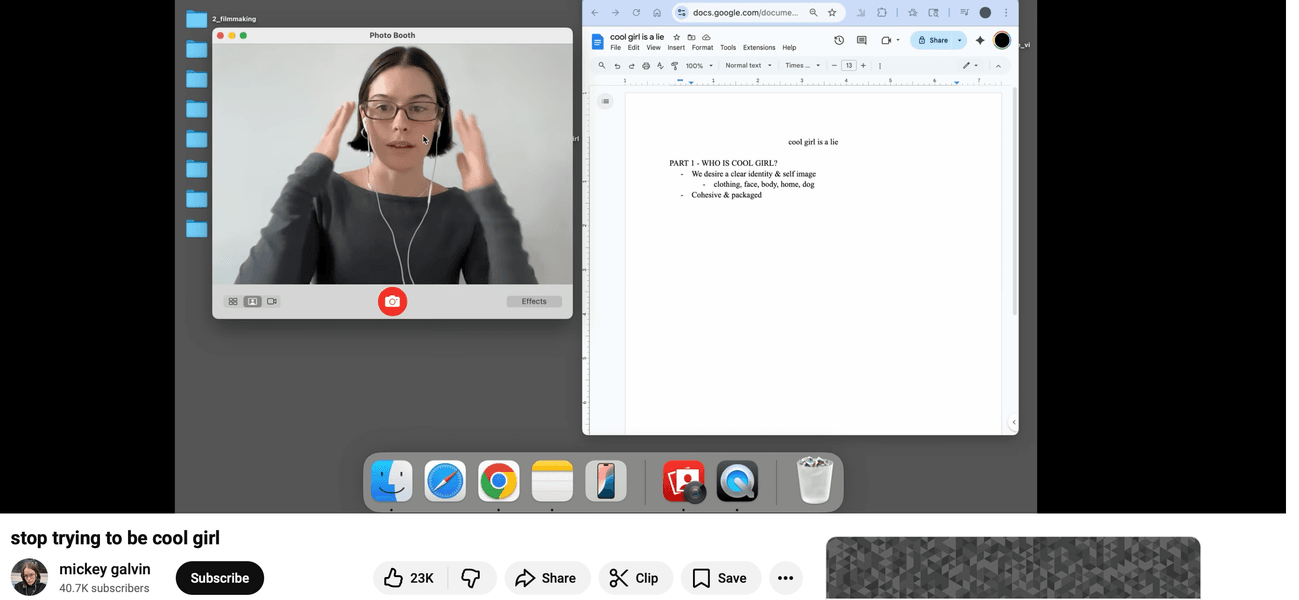Open version history clock icon in Docs
Viewport: 1299px width, 600px height.
point(839,40)
